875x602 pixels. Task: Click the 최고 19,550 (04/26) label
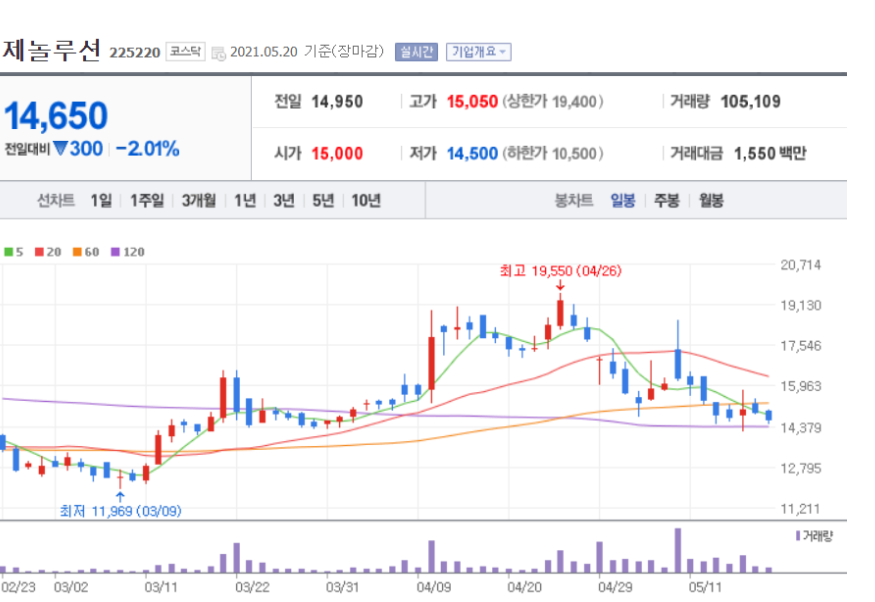[x=560, y=271]
